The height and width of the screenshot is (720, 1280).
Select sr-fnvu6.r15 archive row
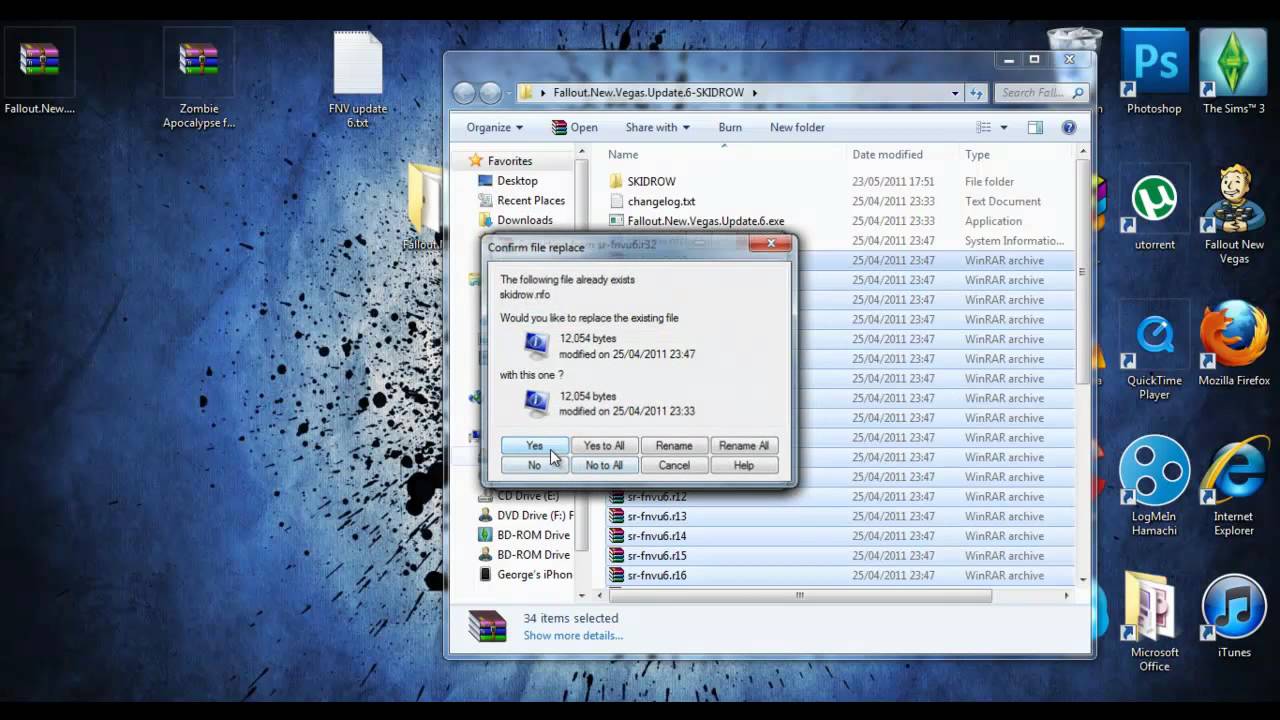(840, 555)
